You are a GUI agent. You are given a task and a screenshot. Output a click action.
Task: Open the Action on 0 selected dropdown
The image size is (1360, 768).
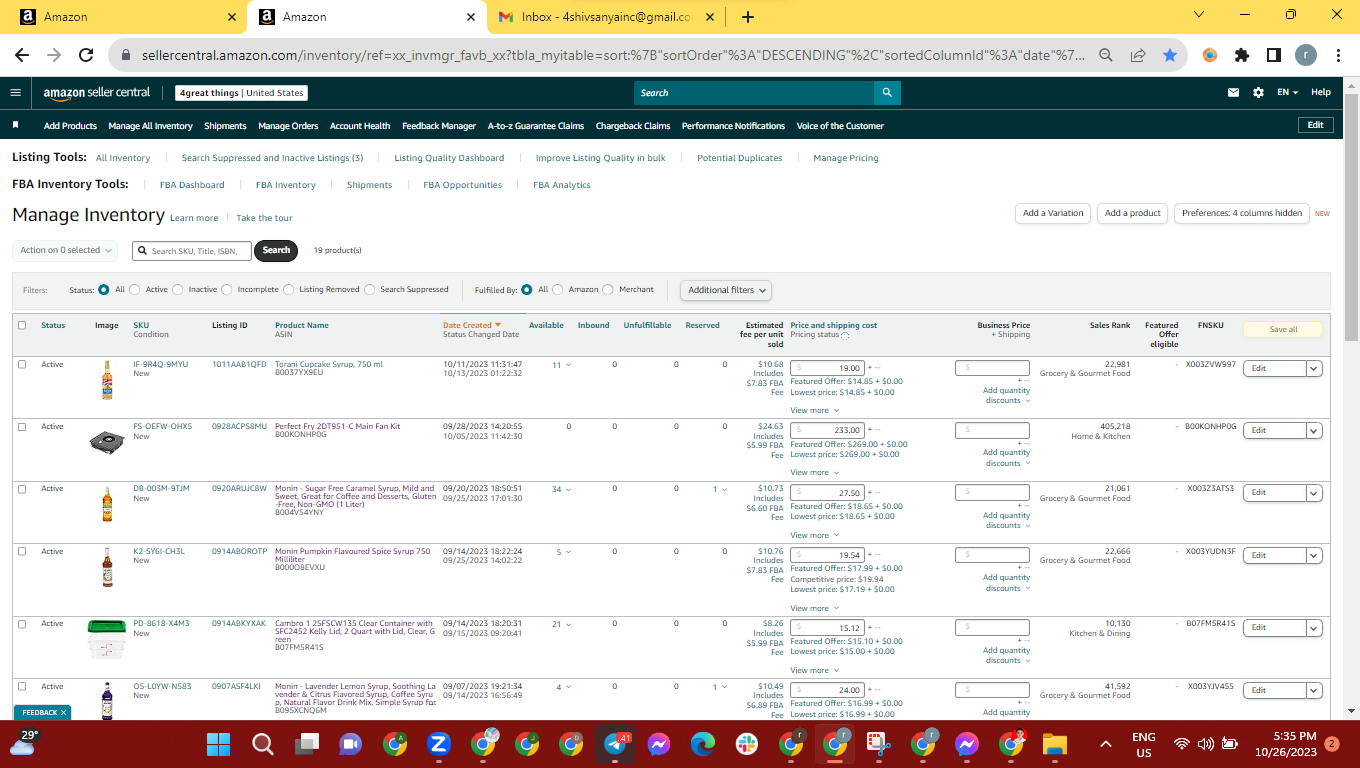click(x=65, y=250)
